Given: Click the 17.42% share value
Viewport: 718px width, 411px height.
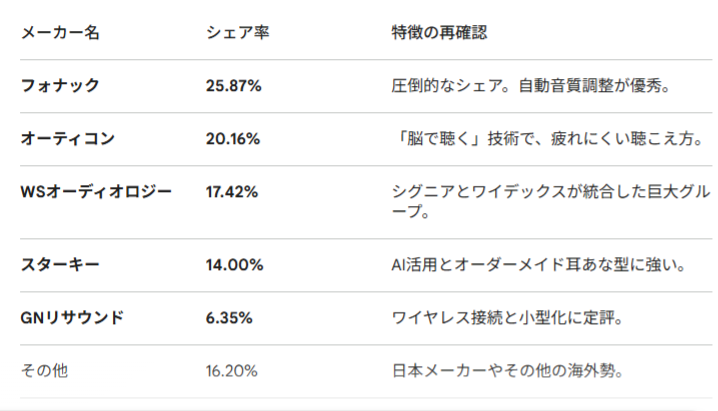Looking at the screenshot, I should 232,192.
